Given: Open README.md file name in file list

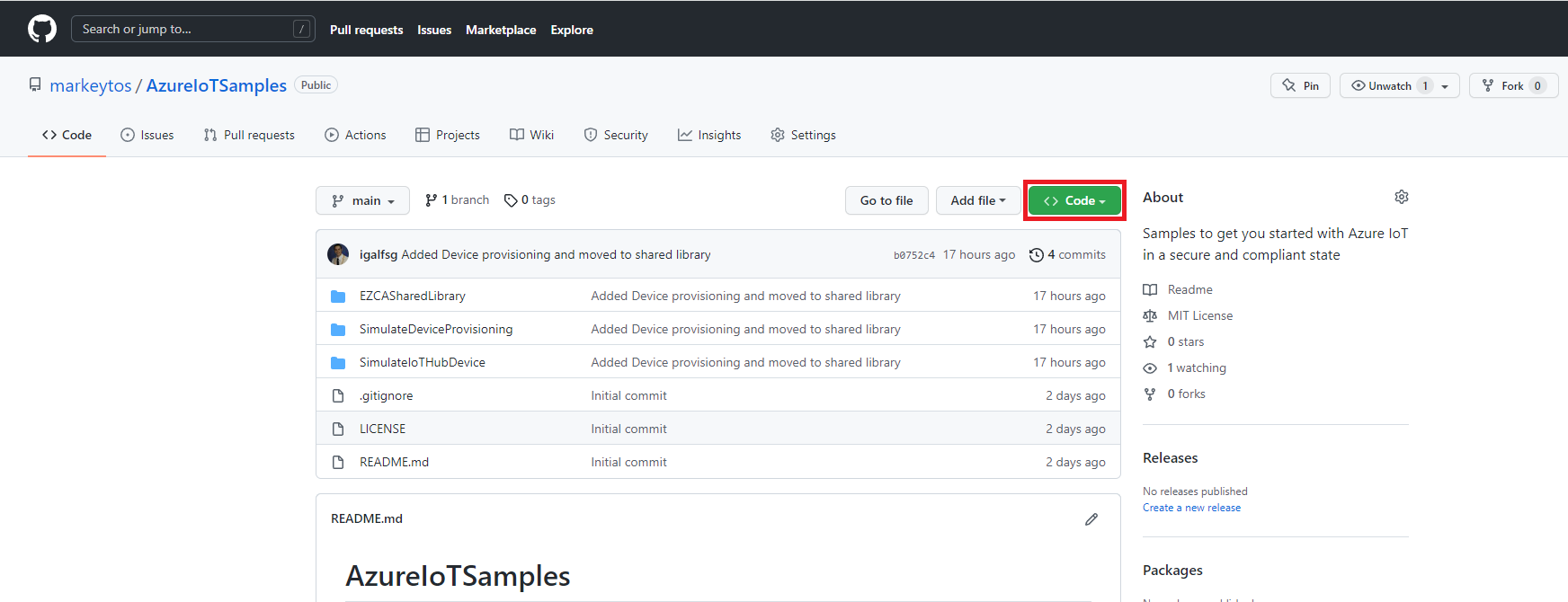Looking at the screenshot, I should pos(395,463).
